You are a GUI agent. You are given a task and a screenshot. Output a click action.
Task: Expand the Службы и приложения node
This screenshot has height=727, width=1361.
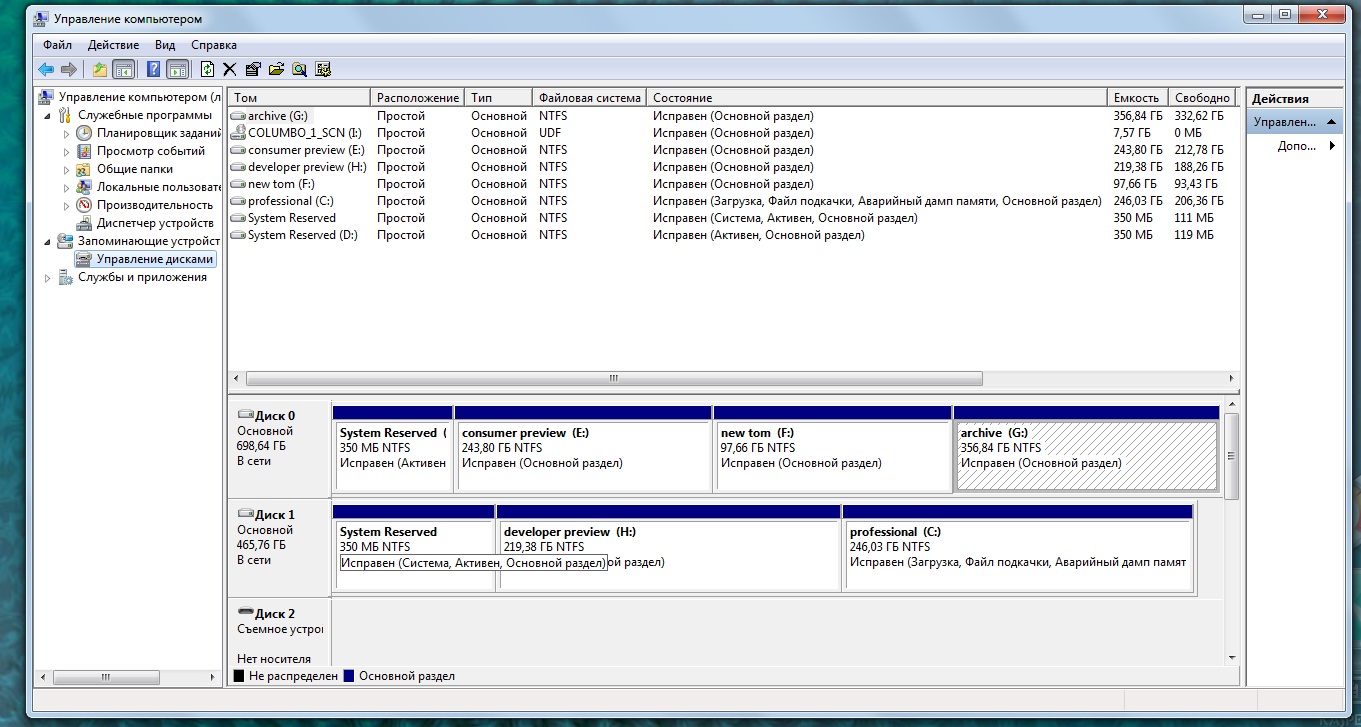48,277
